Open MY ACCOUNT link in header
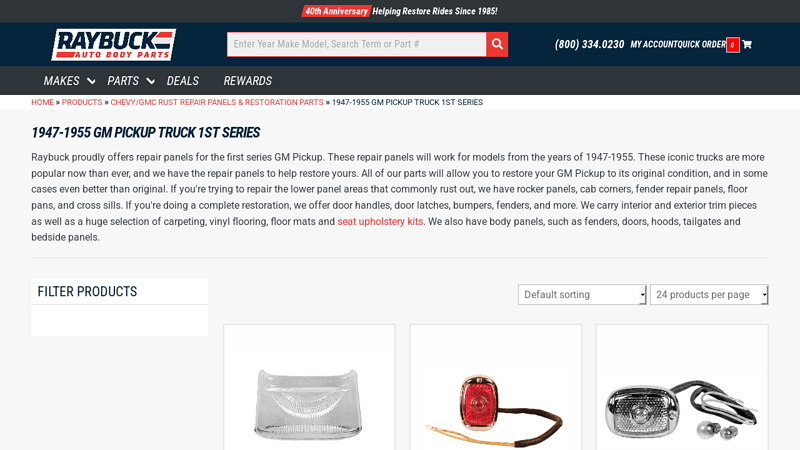Image resolution: width=800 pixels, height=450 pixels. (655, 44)
